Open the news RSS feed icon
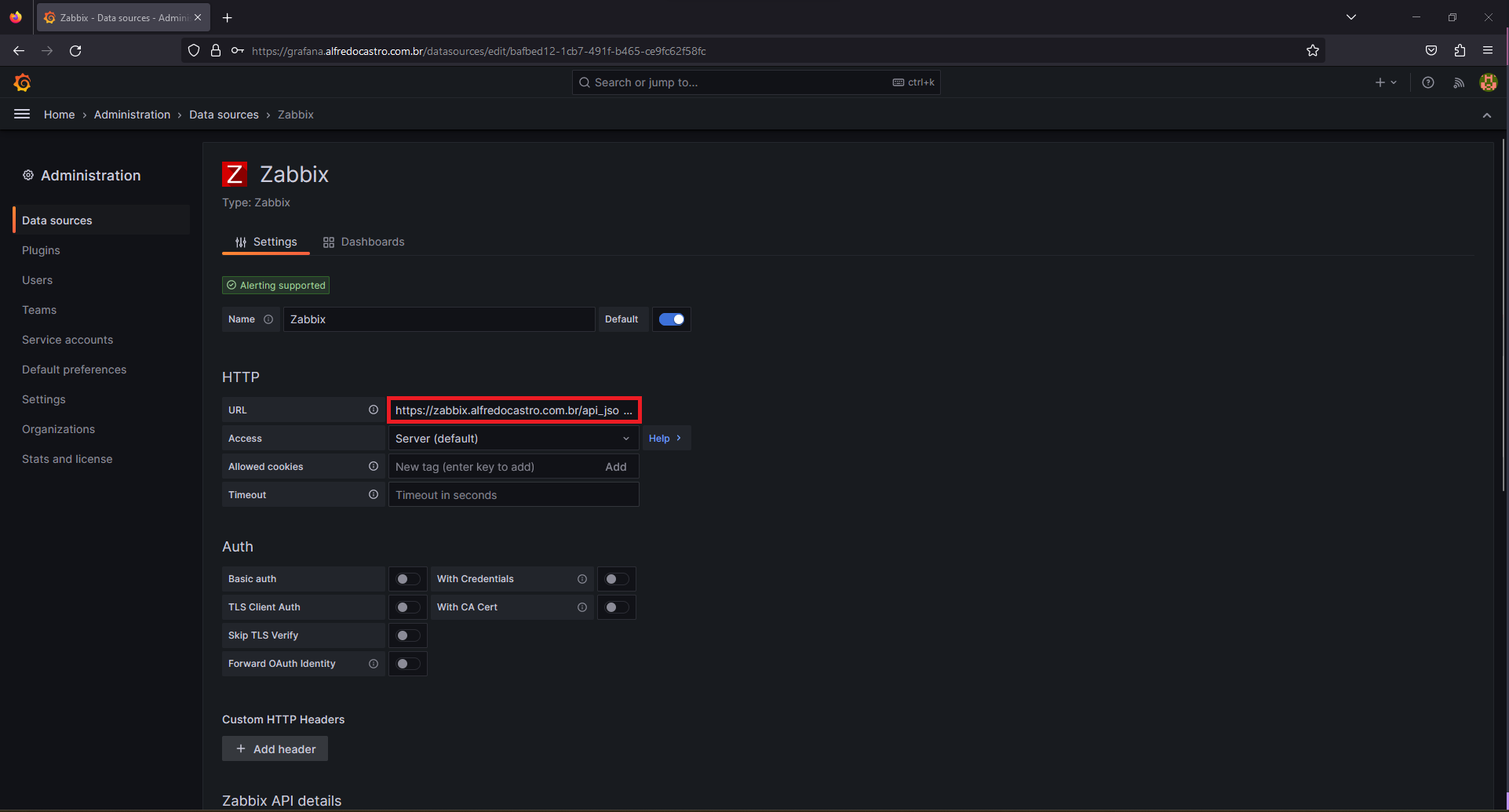This screenshot has width=1509, height=812. click(1459, 82)
